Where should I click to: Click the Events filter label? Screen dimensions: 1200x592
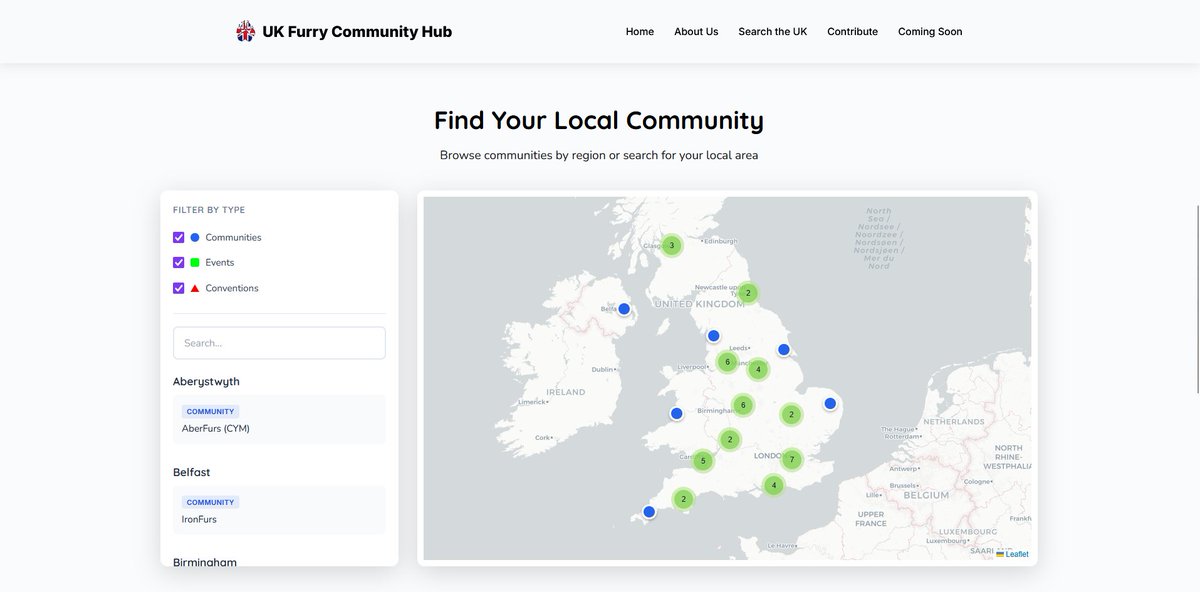(220, 262)
